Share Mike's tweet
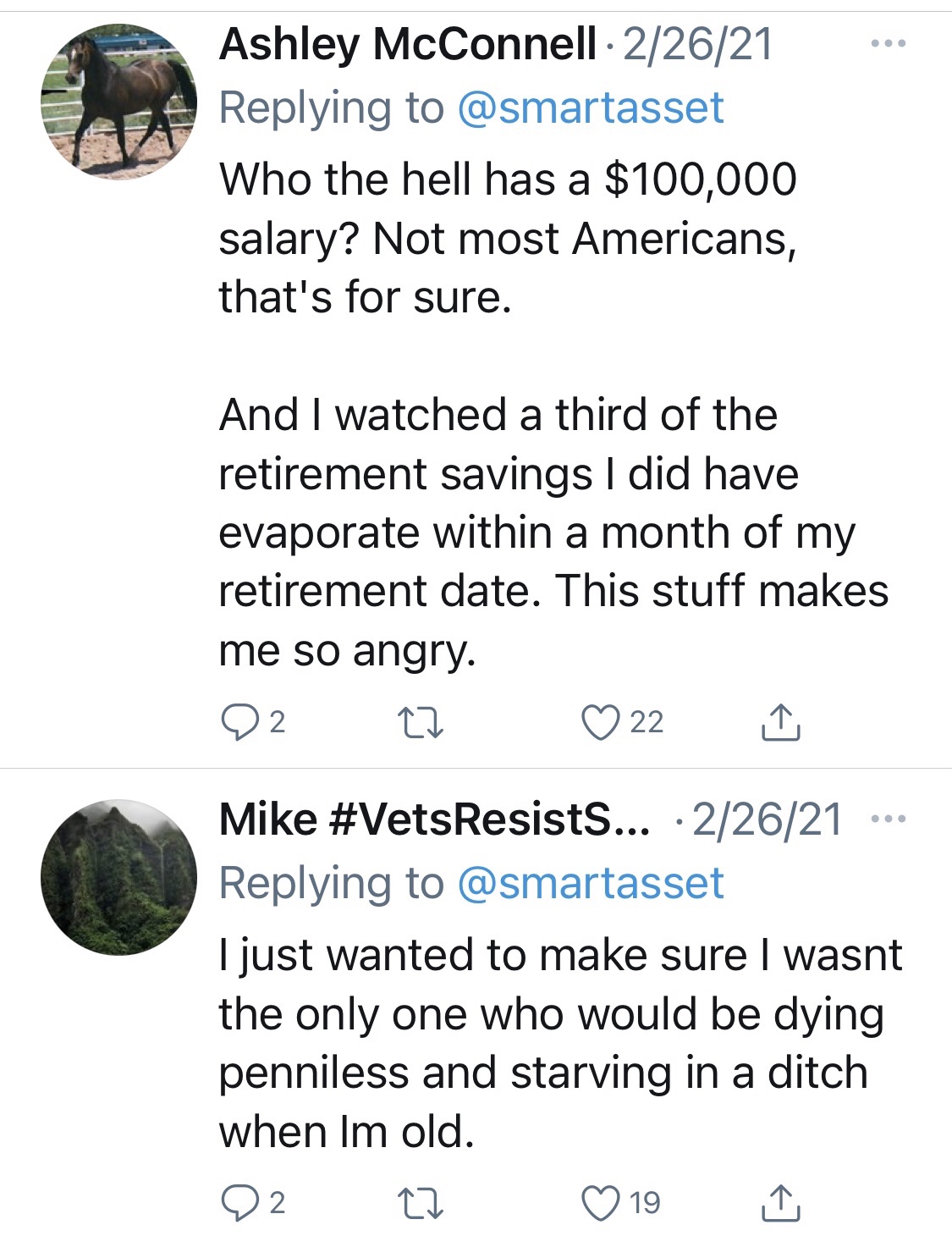This screenshot has width=952, height=1247. pyautogui.click(x=779, y=1204)
